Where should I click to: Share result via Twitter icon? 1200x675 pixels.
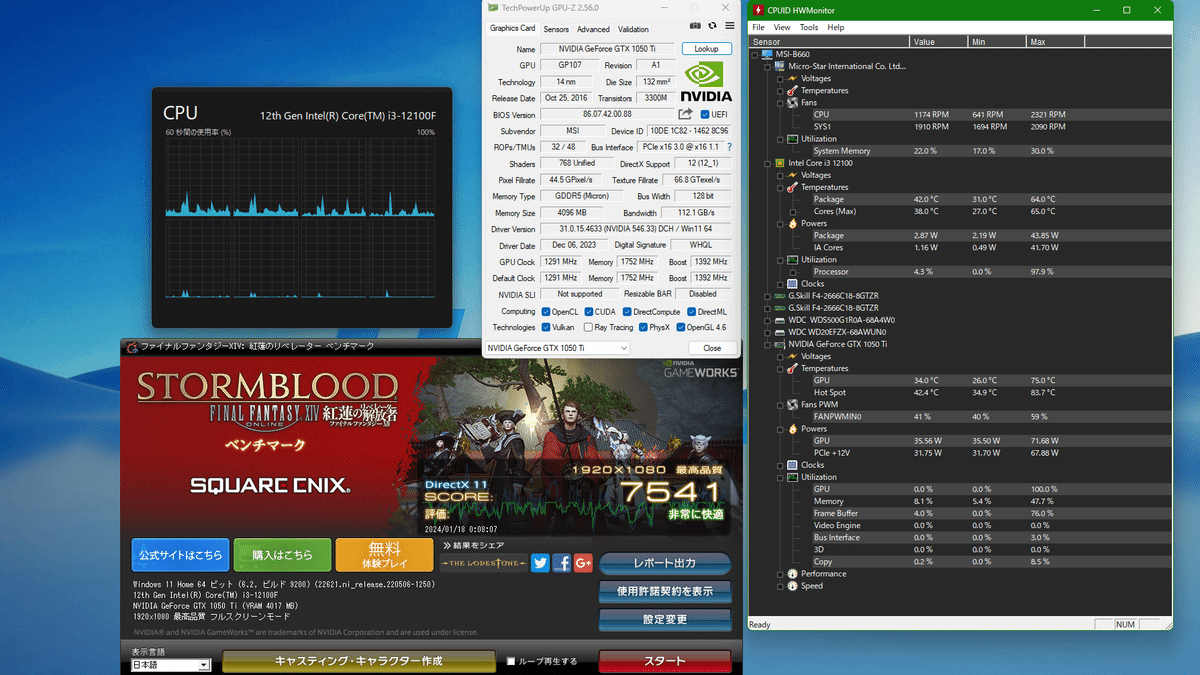540,563
